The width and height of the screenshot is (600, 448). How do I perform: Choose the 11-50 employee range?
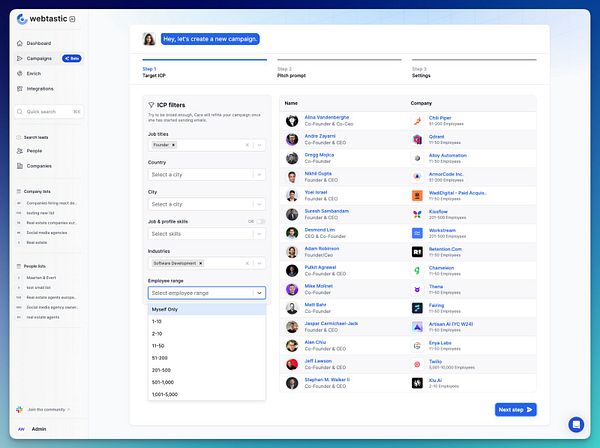coord(207,346)
